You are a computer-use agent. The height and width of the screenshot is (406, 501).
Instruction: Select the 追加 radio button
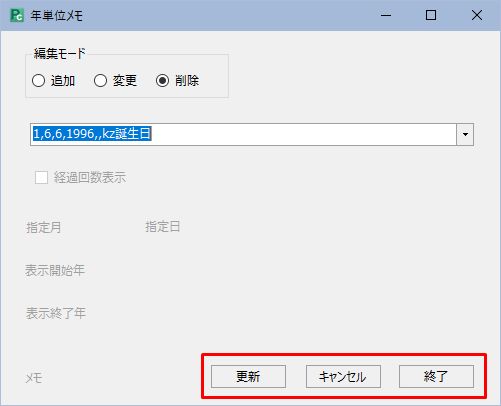[38, 81]
